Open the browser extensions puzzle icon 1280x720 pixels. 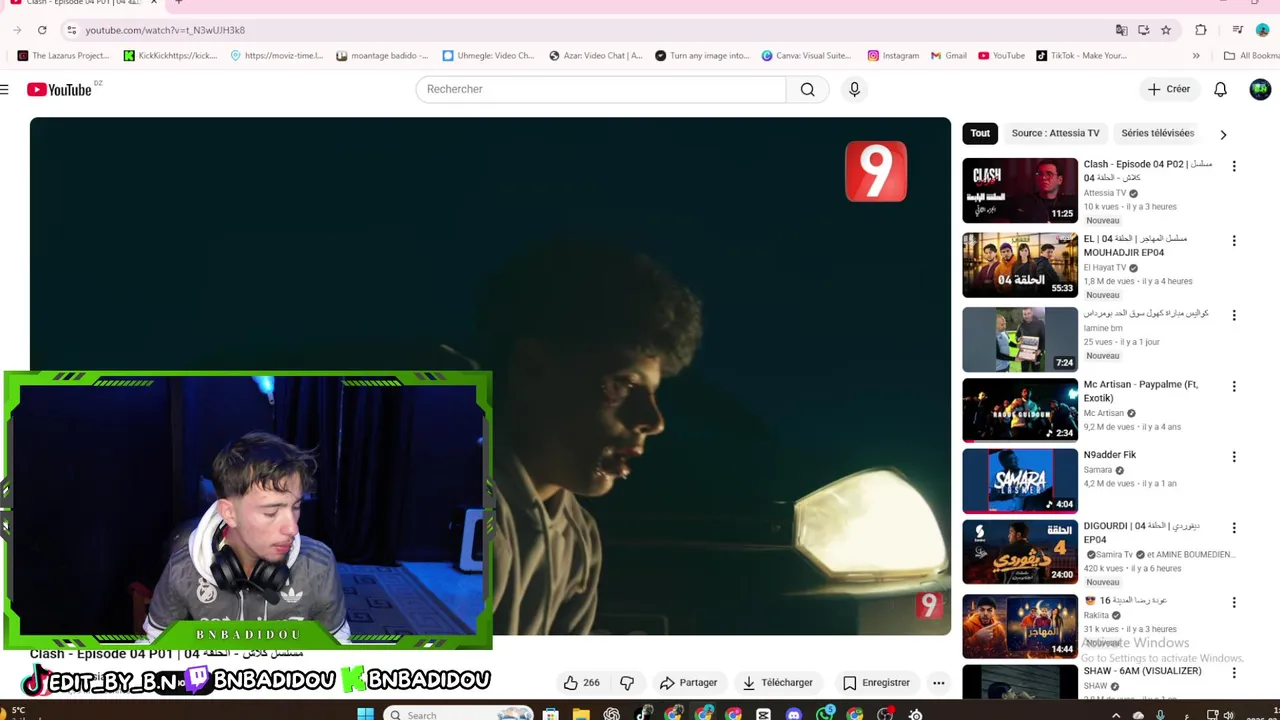[x=1201, y=30]
